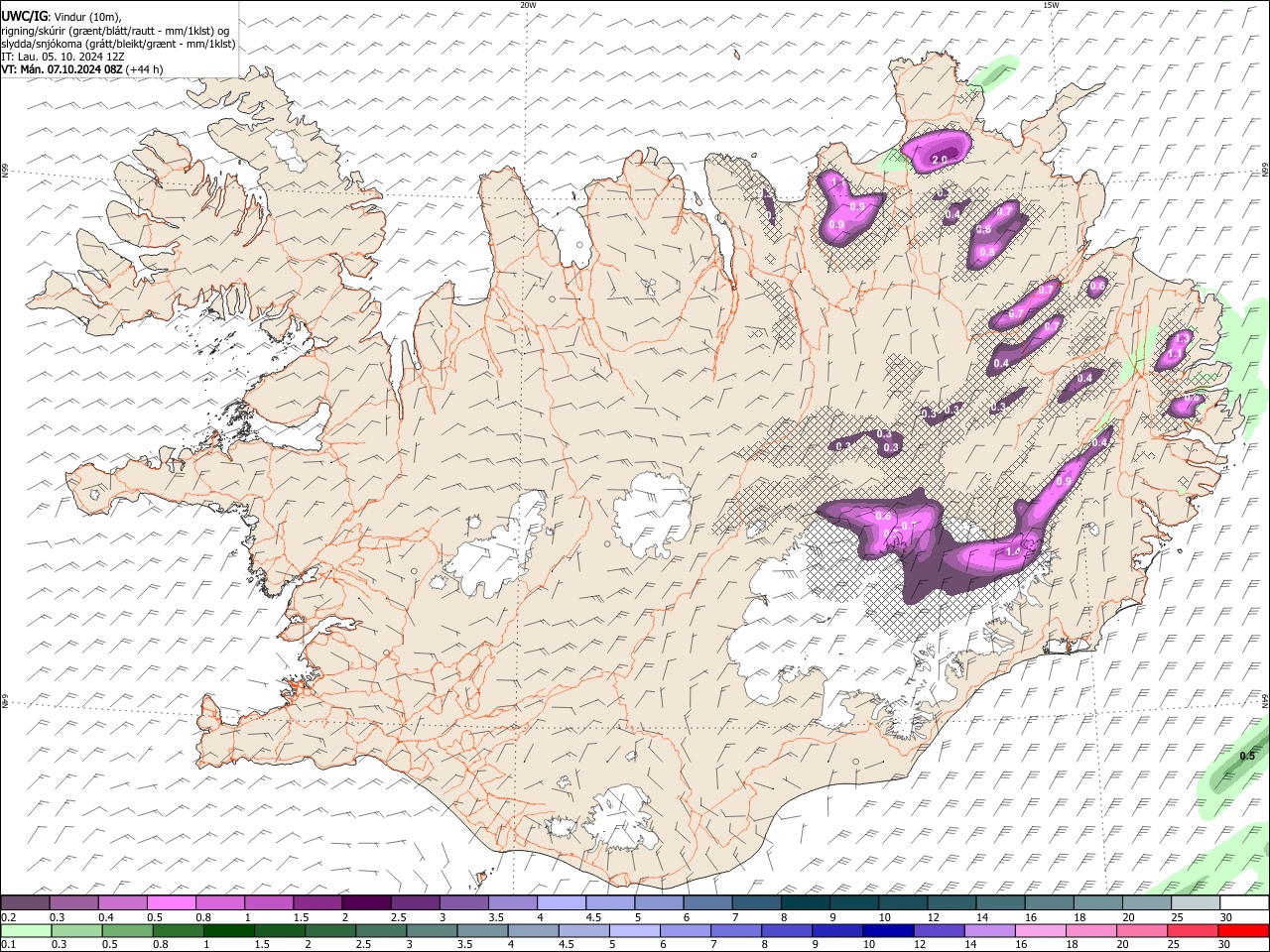Click the pink swatch labeled 18 in bottom legend
This screenshot has width=1270, height=952.
click(1089, 930)
